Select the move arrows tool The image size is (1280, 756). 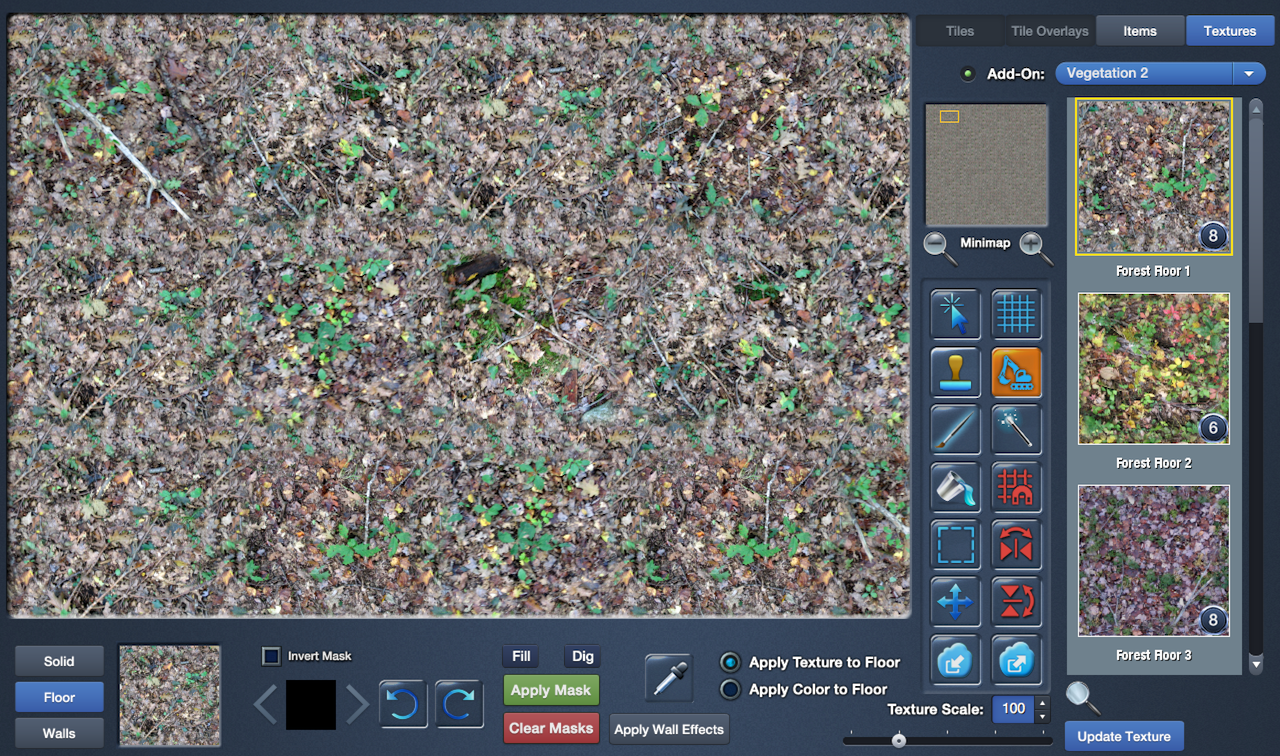pyautogui.click(x=955, y=603)
